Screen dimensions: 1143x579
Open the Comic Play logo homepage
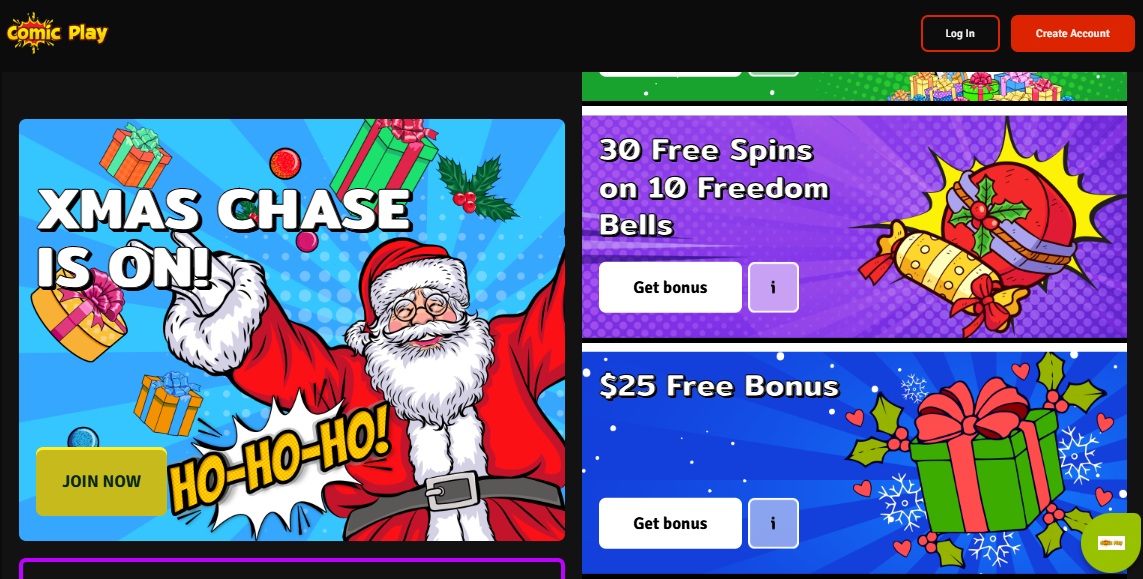[57, 33]
